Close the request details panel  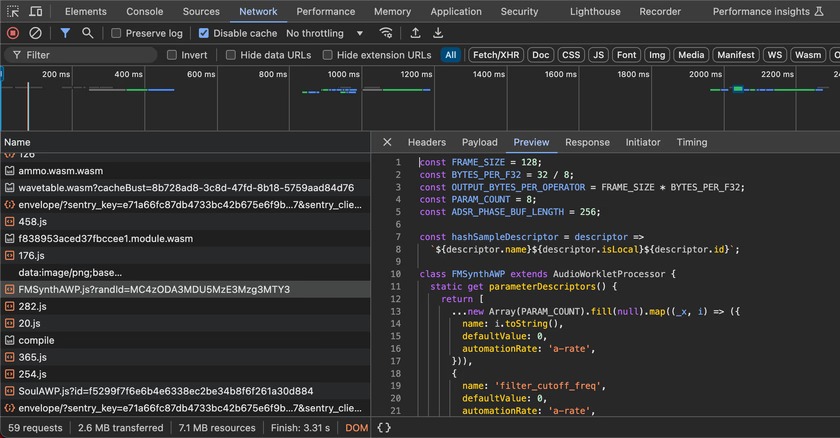tap(387, 142)
